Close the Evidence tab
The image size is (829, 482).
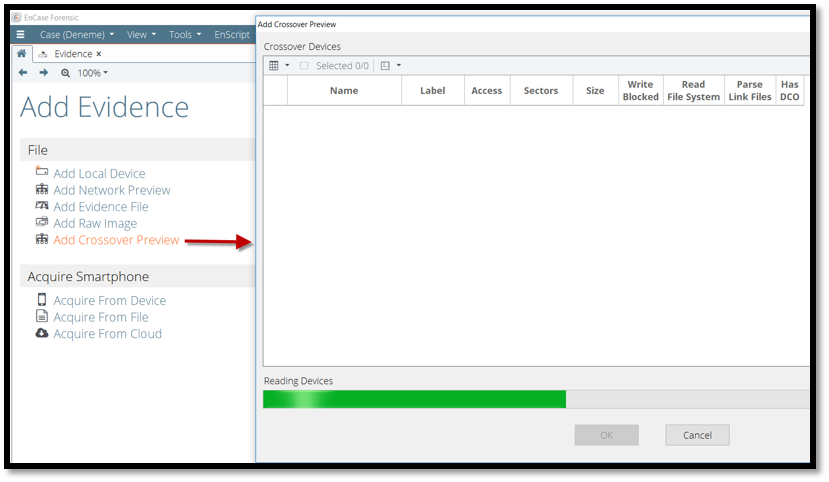pyautogui.click(x=99, y=54)
